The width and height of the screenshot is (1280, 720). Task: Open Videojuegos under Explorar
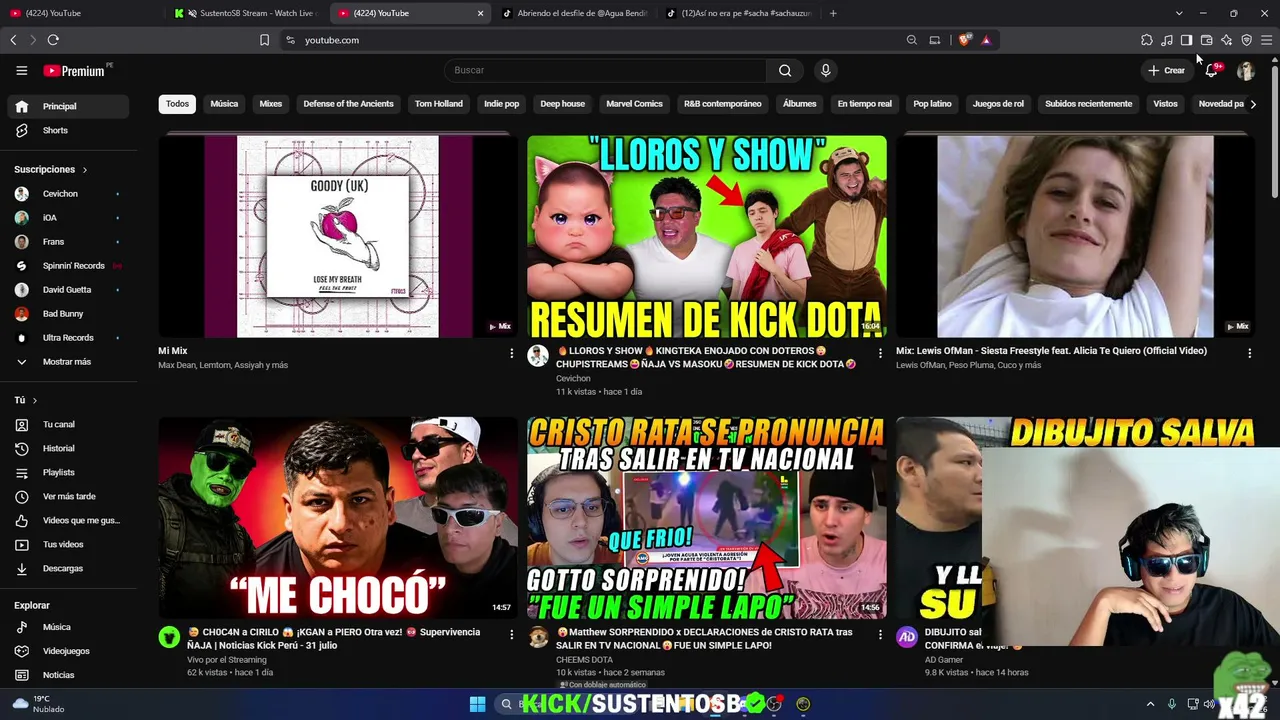(x=68, y=651)
